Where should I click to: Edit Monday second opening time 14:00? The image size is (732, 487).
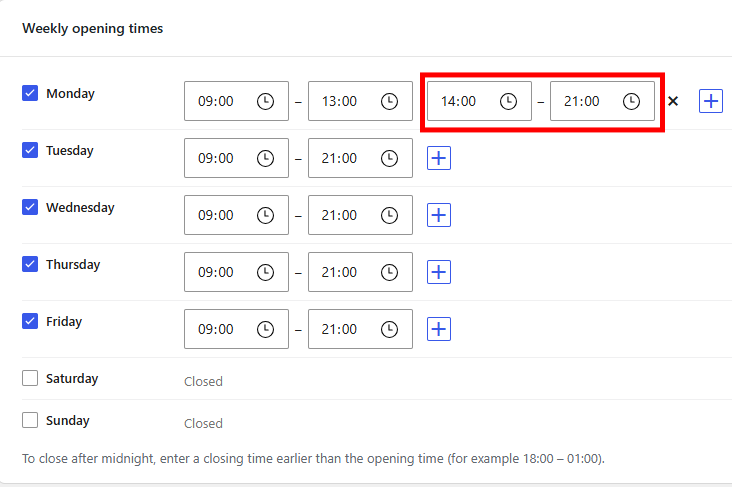(x=479, y=101)
